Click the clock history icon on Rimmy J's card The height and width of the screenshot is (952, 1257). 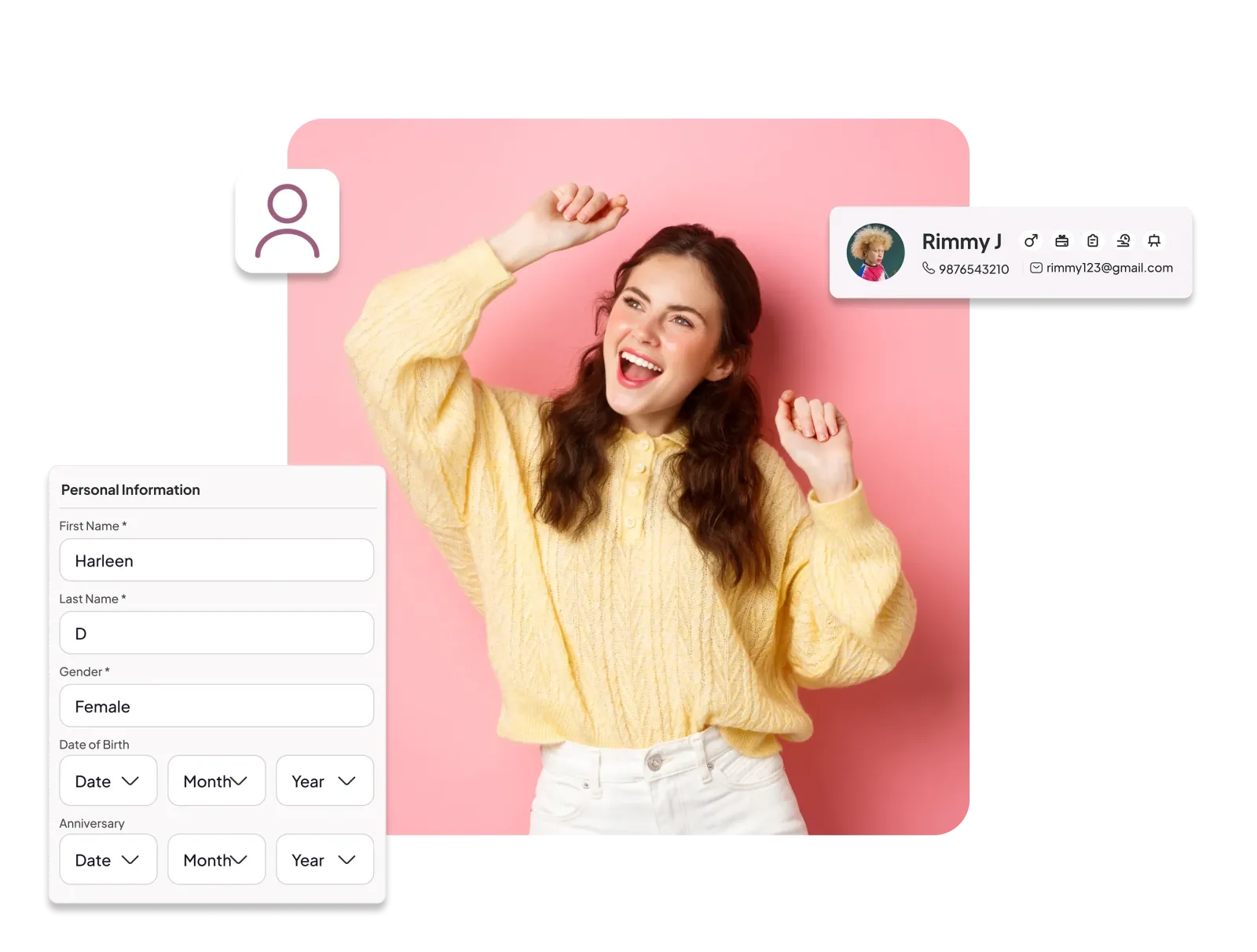pyautogui.click(x=1123, y=241)
